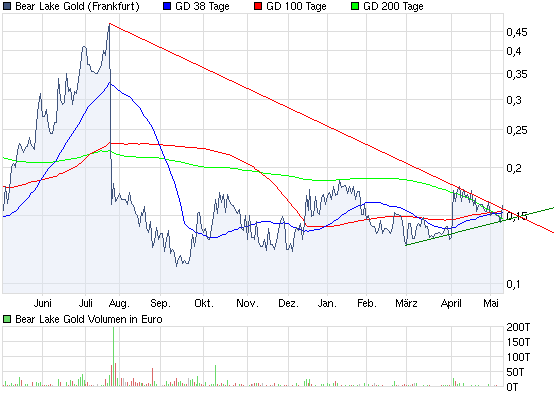
Task: Click the tall red volume bar in late August
Action: click(x=153, y=377)
